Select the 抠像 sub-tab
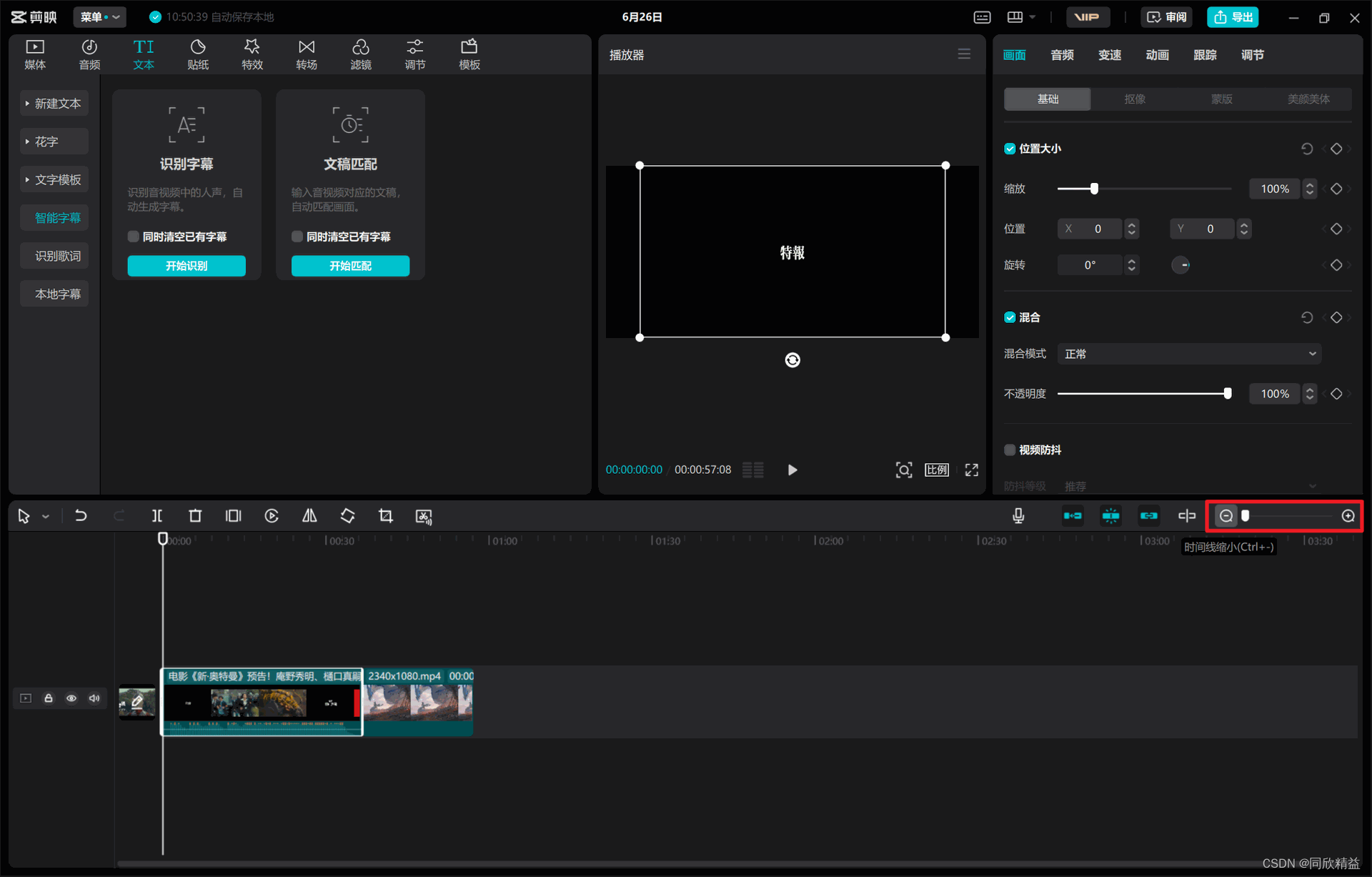The width and height of the screenshot is (1372, 877). click(x=1134, y=99)
